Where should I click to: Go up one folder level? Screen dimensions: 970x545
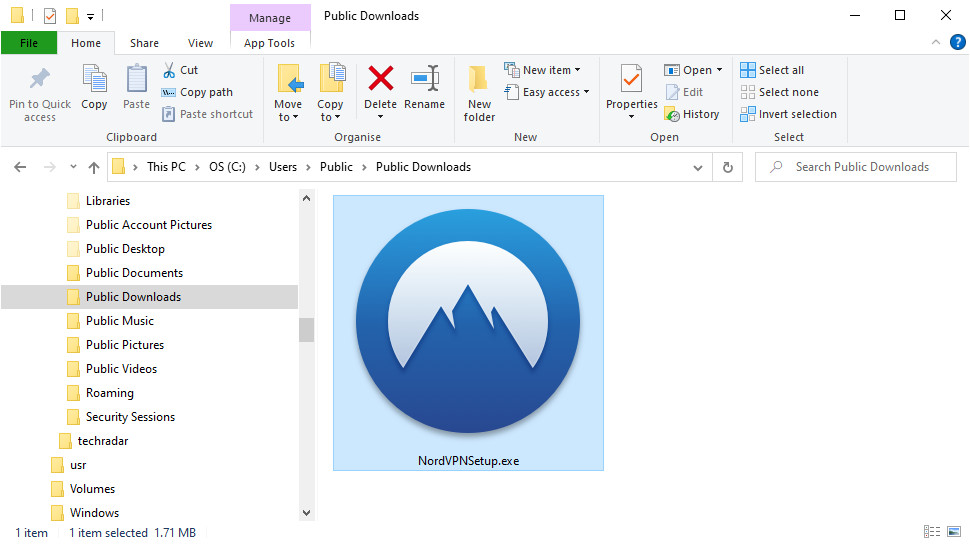pos(93,167)
